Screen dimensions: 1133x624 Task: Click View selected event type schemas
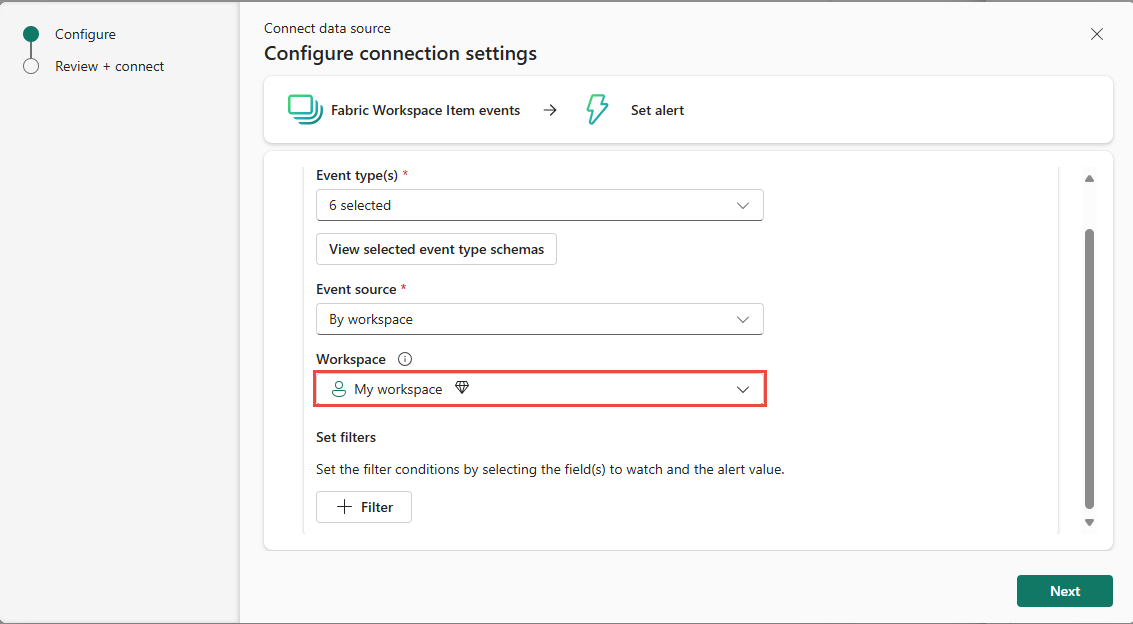(436, 249)
